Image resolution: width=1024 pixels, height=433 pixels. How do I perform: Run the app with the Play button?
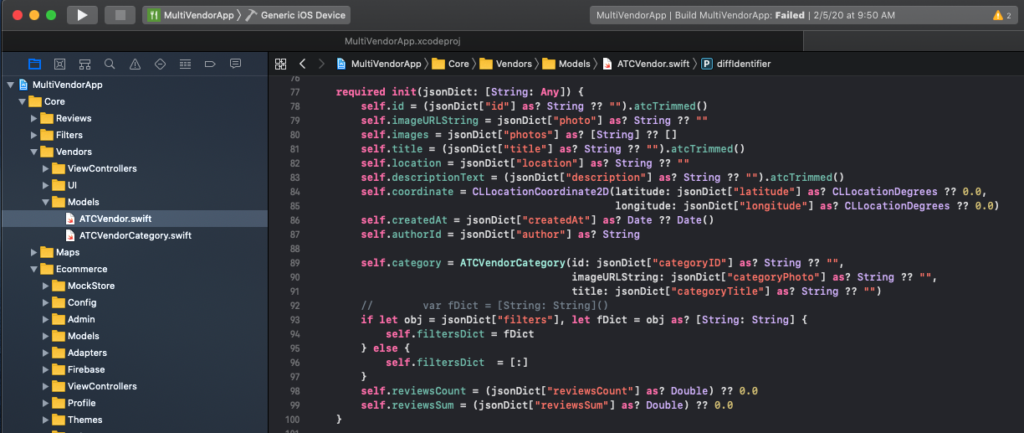tap(82, 15)
